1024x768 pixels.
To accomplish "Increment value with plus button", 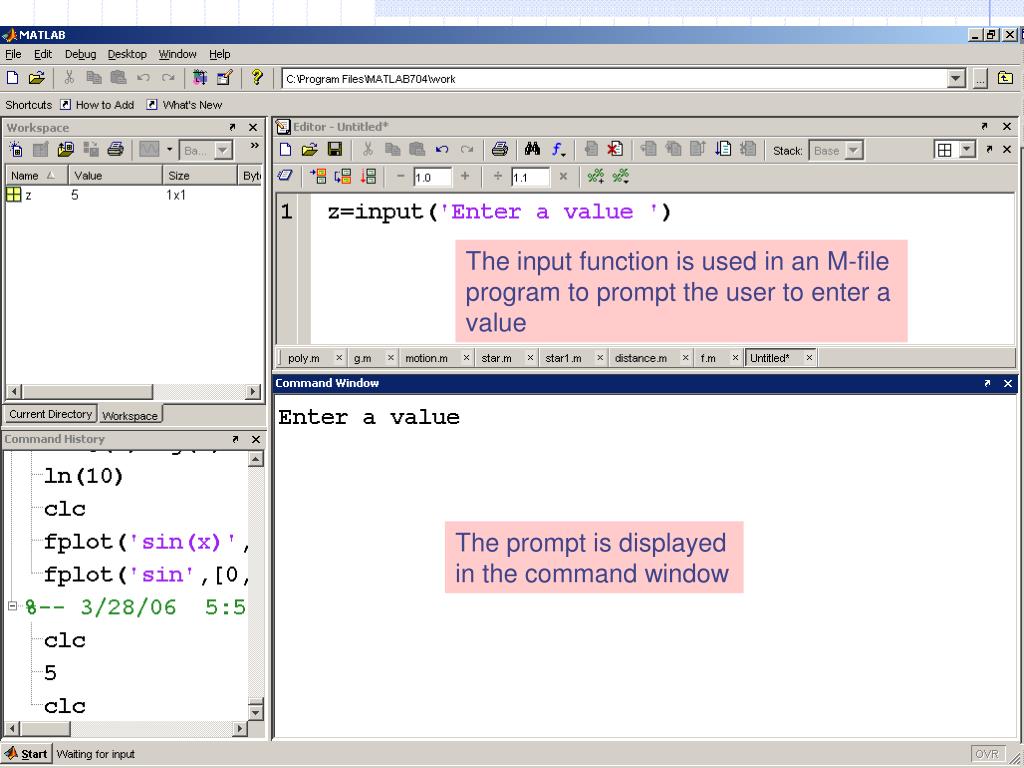I will [x=465, y=176].
